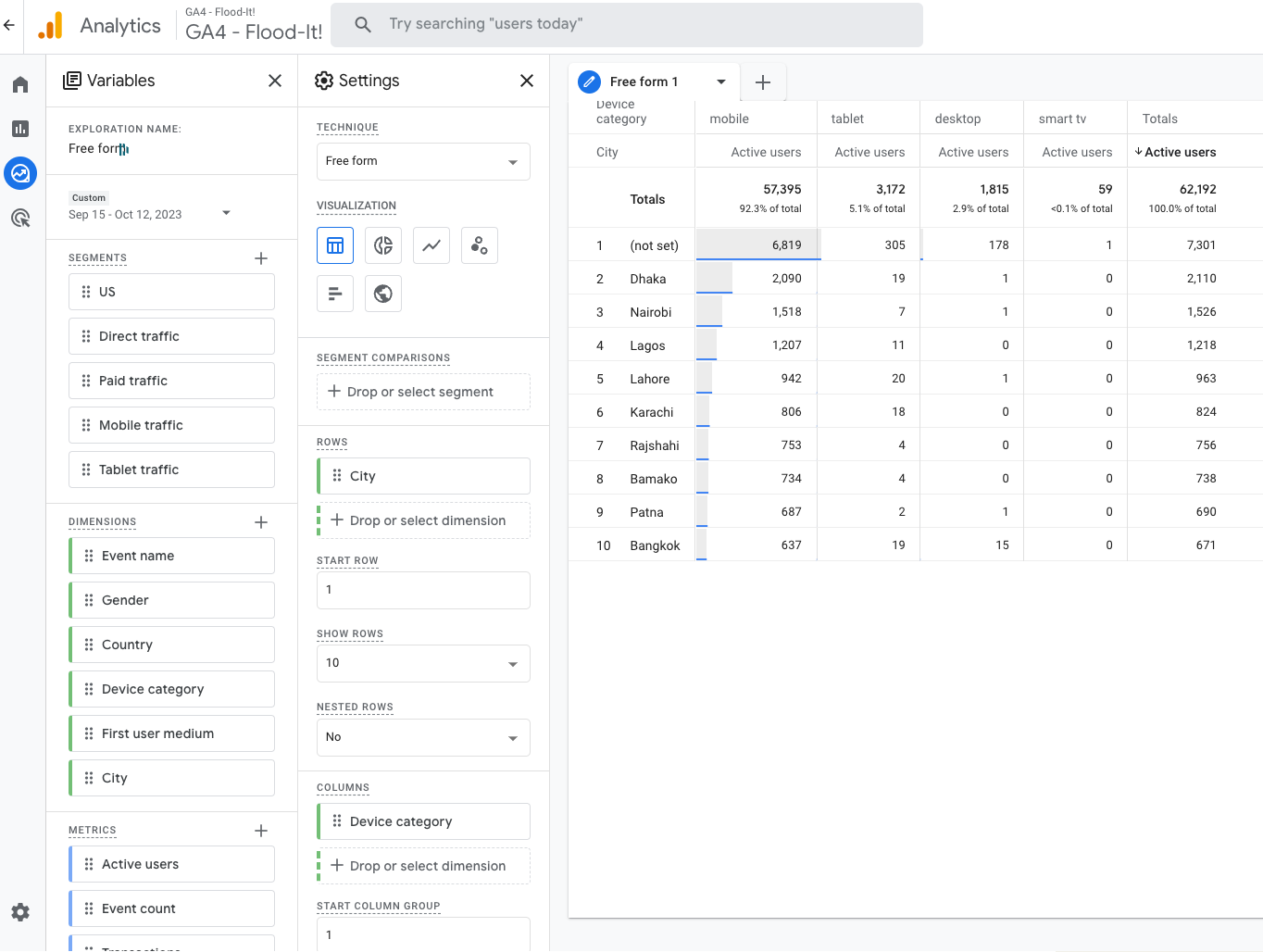Open the Show Rows dropdown
This screenshot has height=952, width=1263.
pos(423,663)
